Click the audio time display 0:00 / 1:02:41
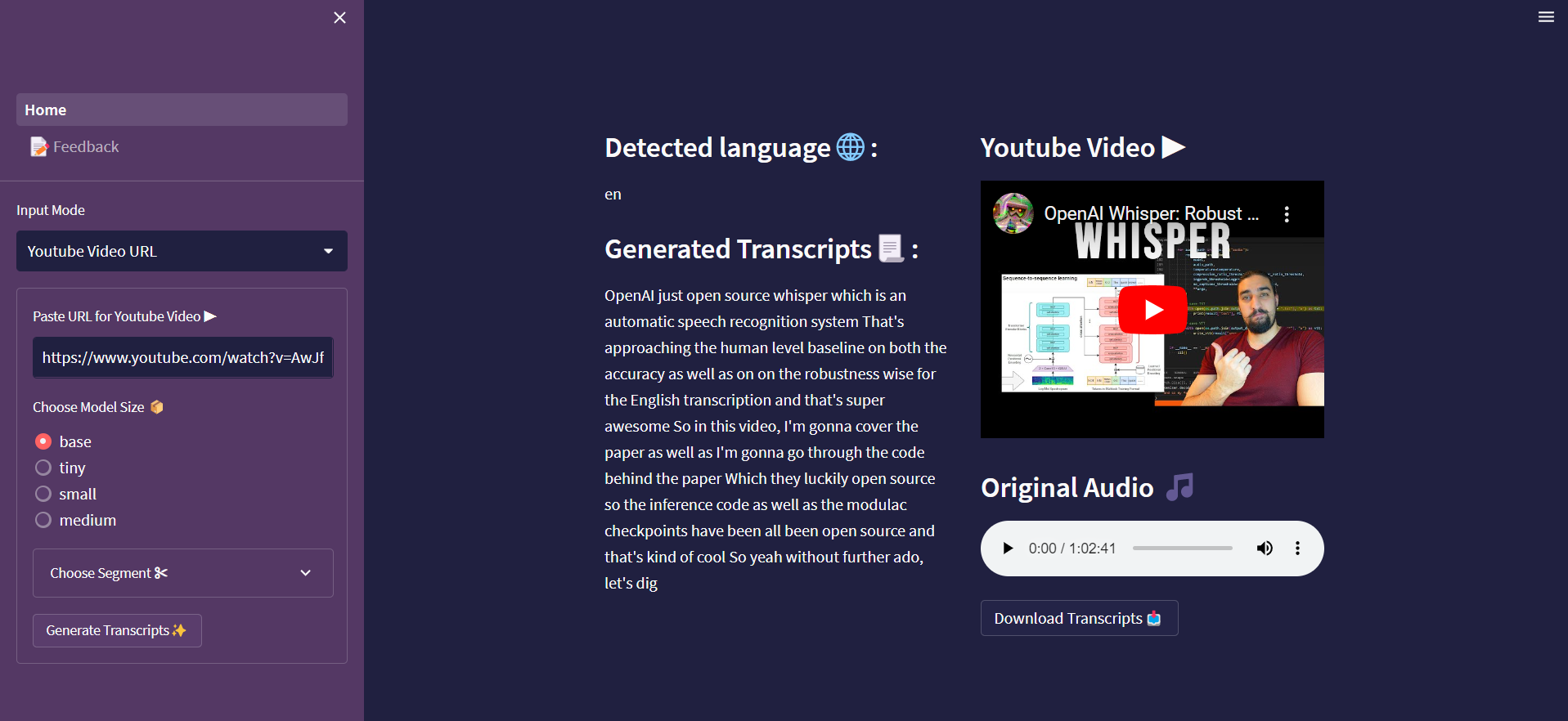Screen dimensions: 1568x721 coord(1072,549)
